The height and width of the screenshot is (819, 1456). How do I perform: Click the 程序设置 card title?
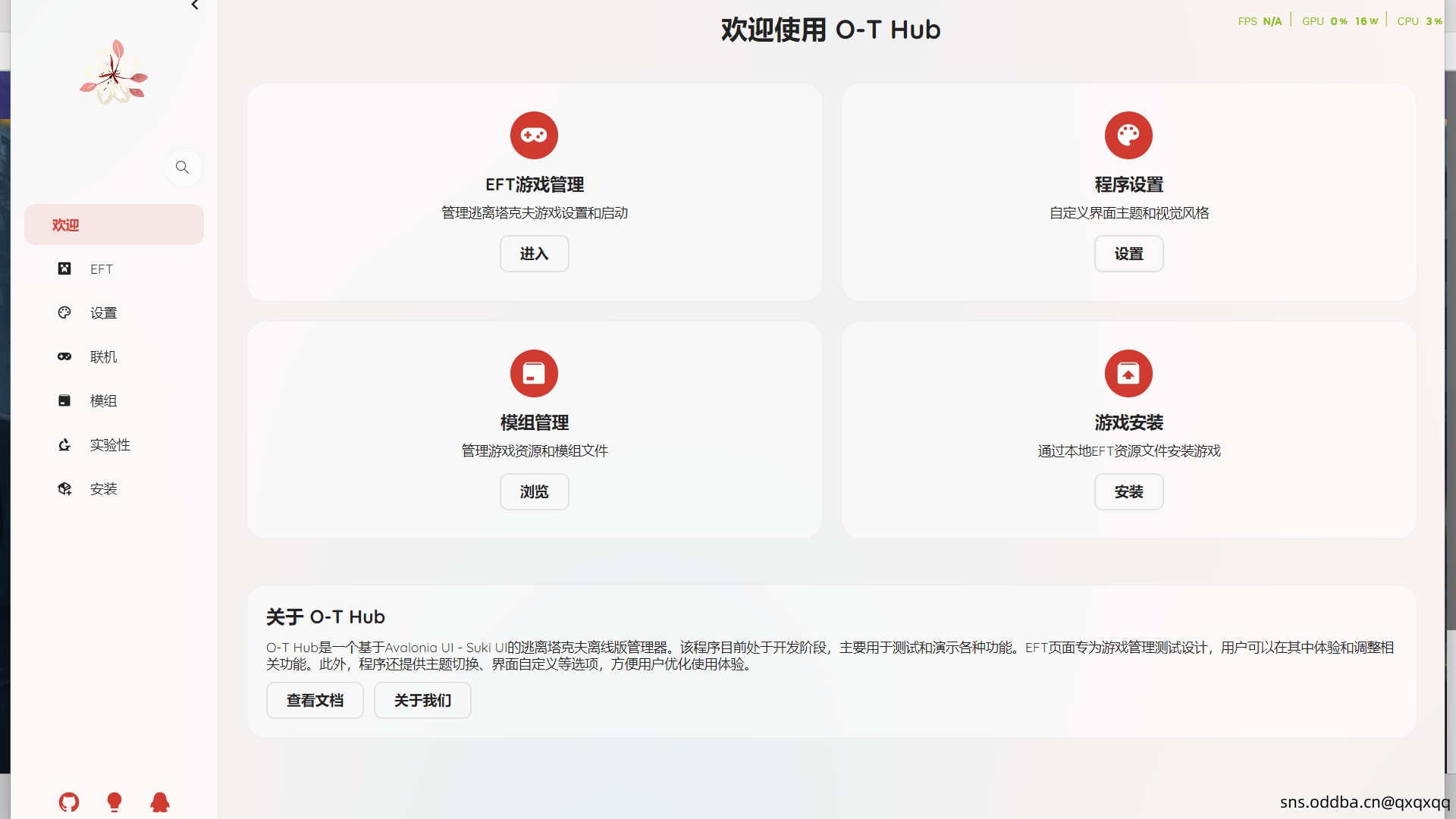point(1128,184)
